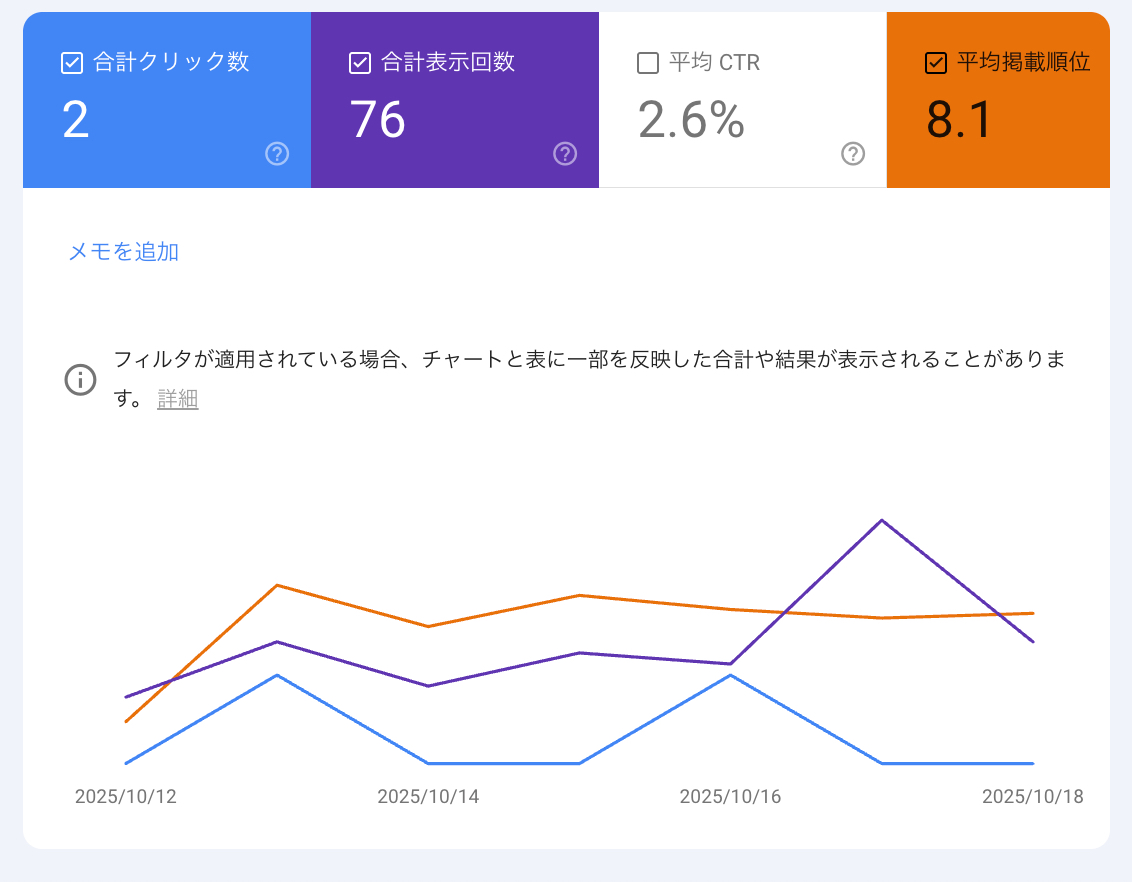The image size is (1132, 882).
Task: Click the 2025/10/14 date label
Action: pos(428,797)
